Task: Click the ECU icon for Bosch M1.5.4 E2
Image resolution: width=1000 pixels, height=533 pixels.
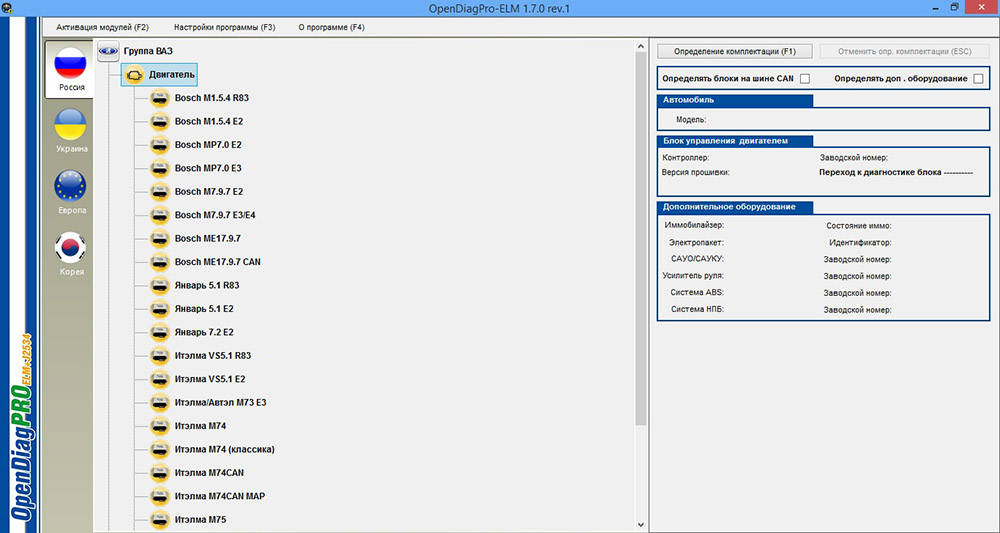Action: 159,121
